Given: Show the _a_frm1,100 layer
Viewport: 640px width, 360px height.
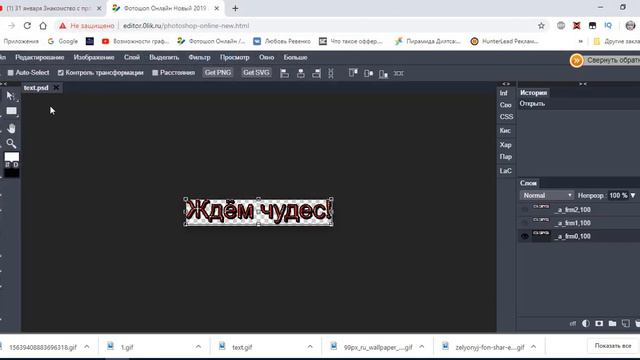Looking at the screenshot, I should tap(524, 223).
